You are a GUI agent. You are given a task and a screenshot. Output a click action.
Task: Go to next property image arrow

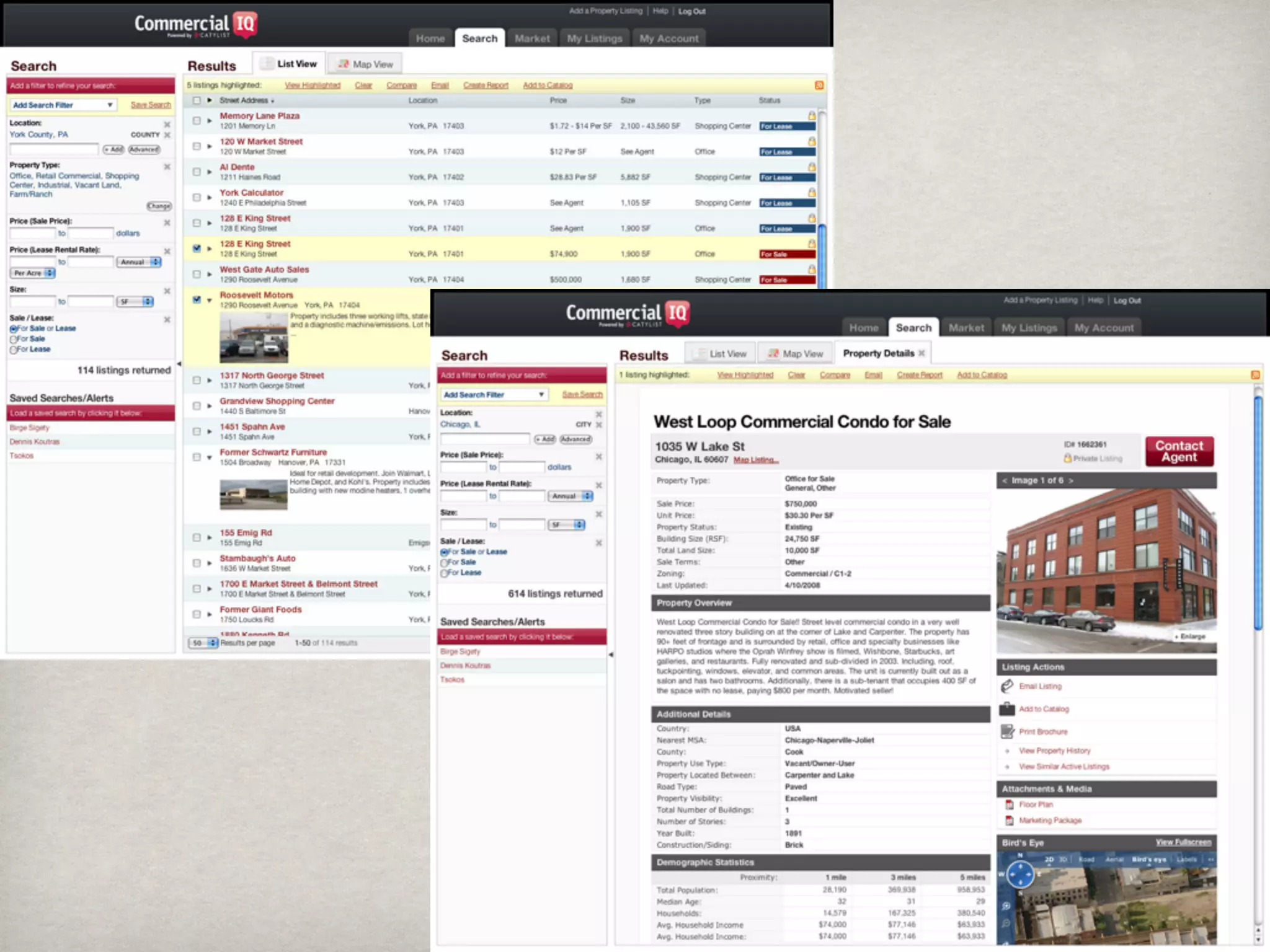tap(1071, 480)
